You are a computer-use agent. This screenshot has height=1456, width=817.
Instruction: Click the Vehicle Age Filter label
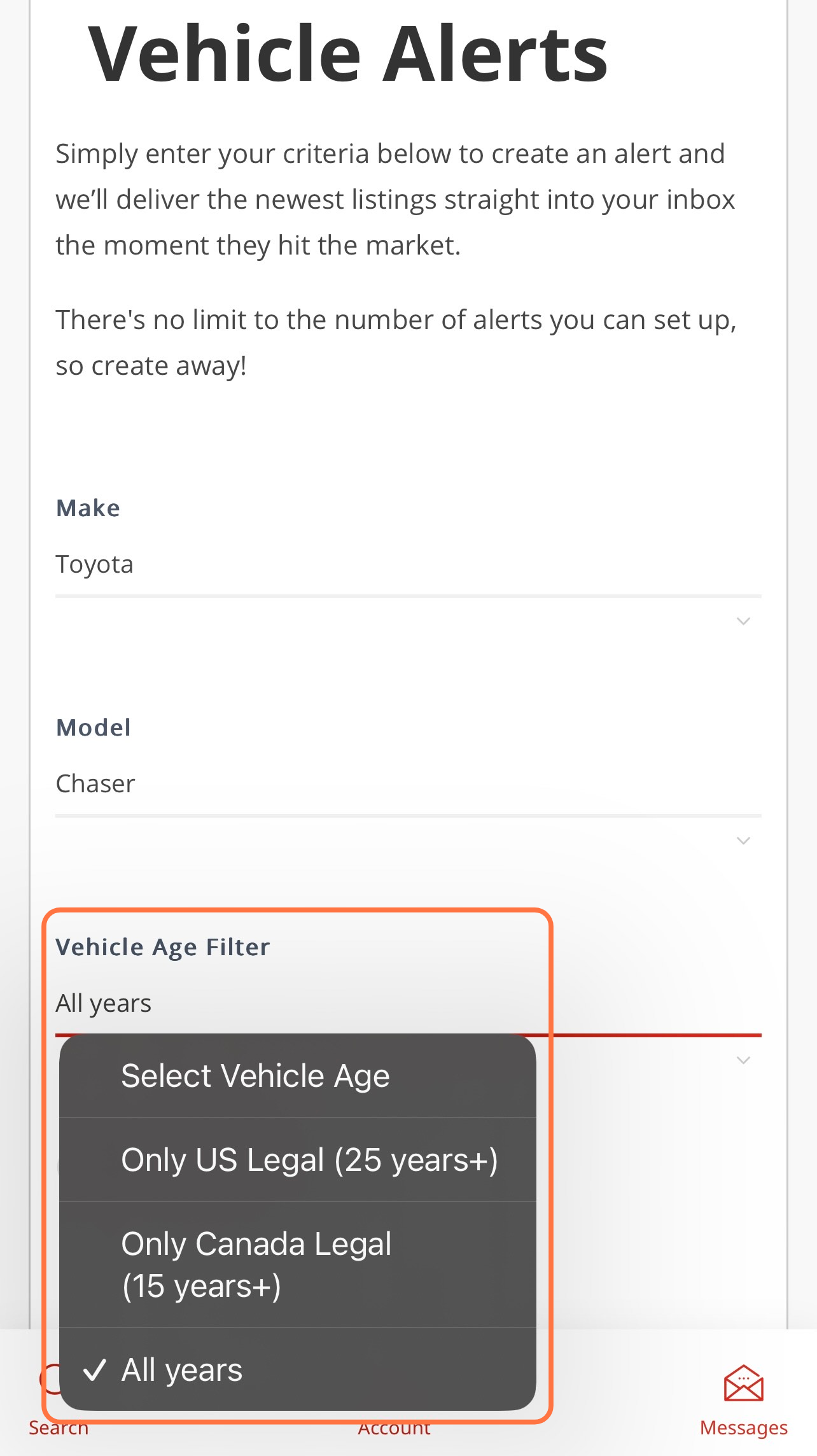pos(163,948)
